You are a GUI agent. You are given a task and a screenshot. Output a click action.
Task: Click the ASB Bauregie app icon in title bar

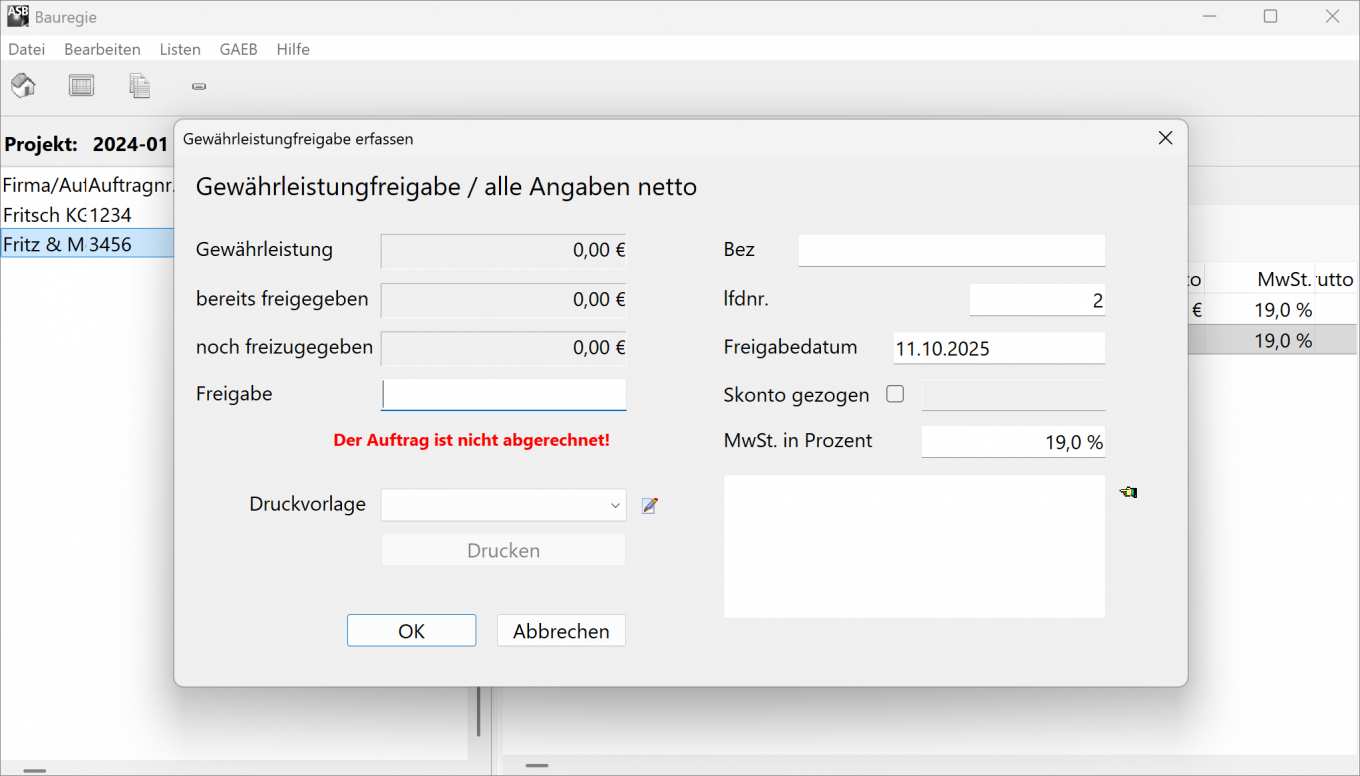click(18, 16)
